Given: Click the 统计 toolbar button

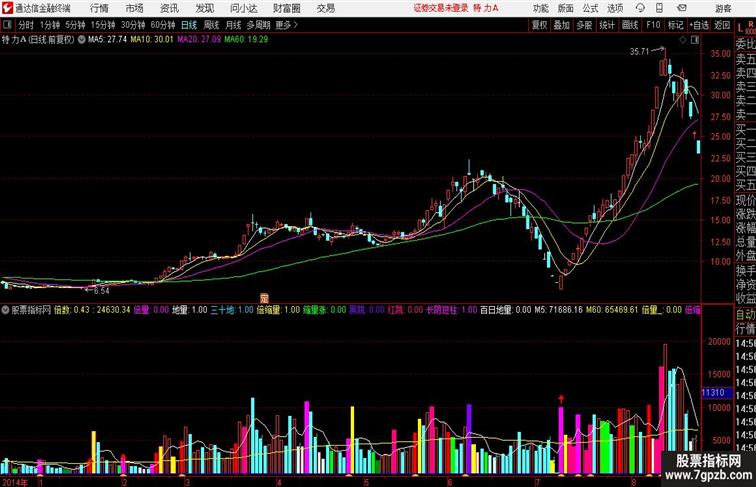Looking at the screenshot, I should coord(607,25).
